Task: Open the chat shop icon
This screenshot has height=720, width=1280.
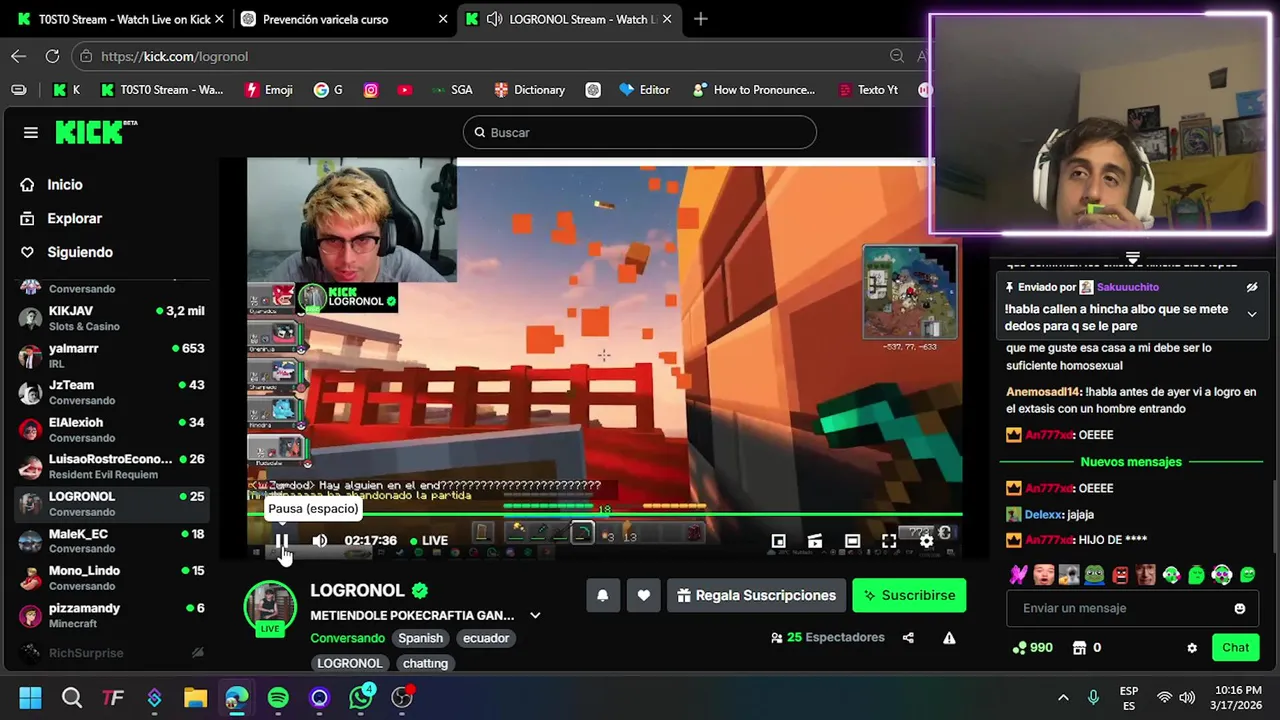Action: 1079,648
